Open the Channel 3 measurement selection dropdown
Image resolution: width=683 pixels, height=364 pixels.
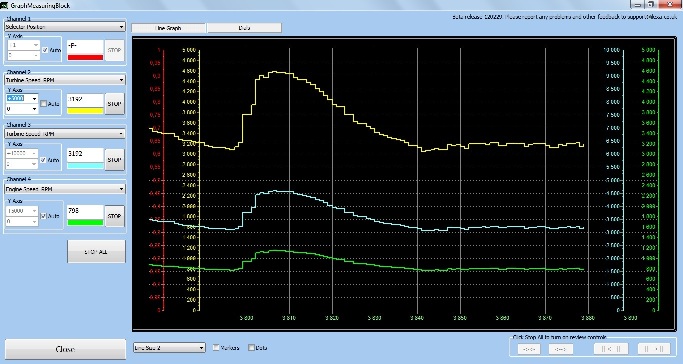(x=65, y=134)
